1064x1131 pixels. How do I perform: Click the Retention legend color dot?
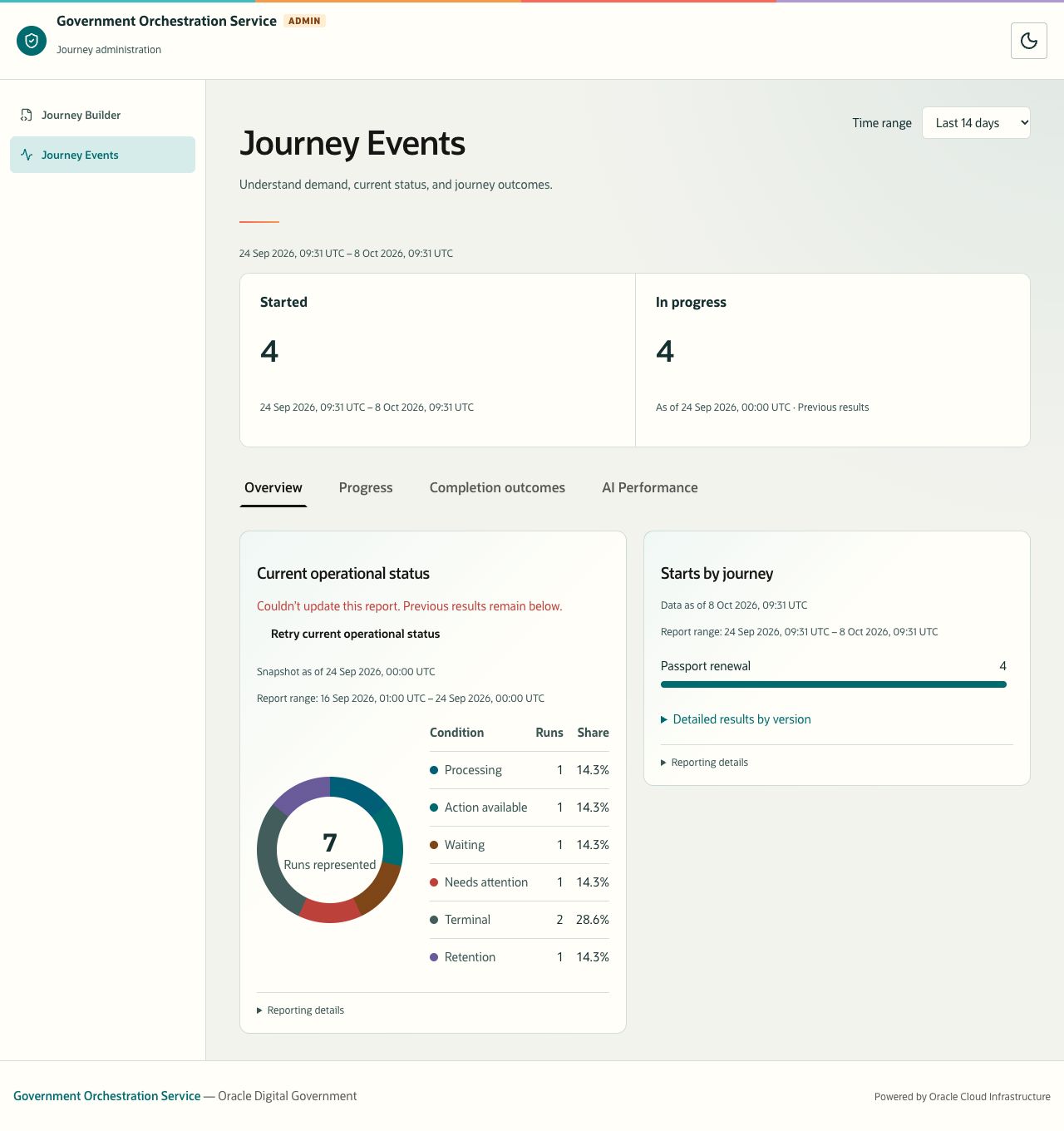pyautogui.click(x=434, y=957)
